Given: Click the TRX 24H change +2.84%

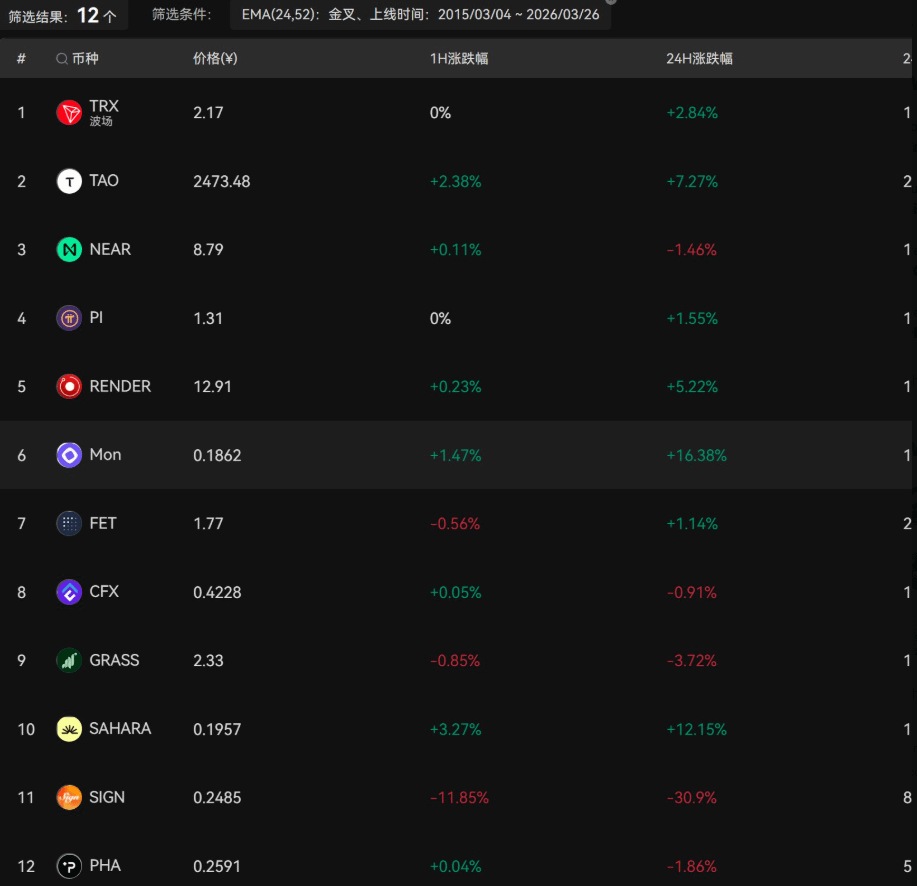Looking at the screenshot, I should 692,113.
